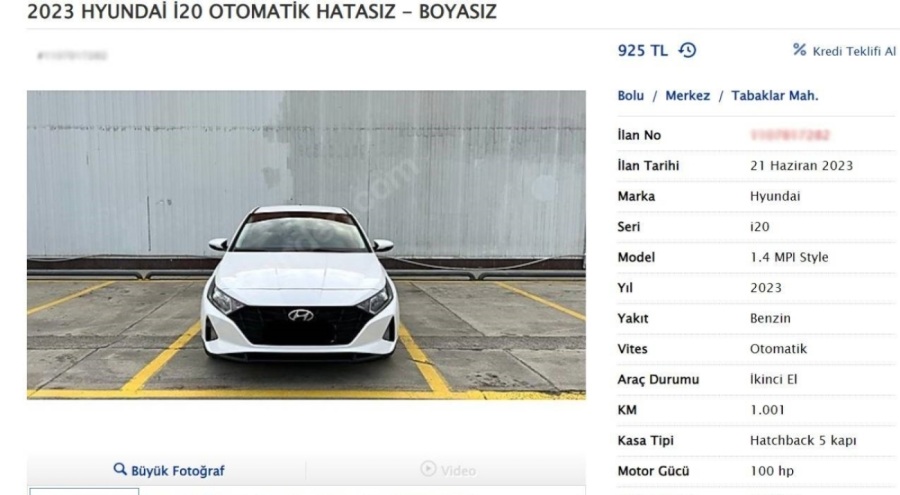
Task: Click the Seri value i20
Action: pos(759,226)
